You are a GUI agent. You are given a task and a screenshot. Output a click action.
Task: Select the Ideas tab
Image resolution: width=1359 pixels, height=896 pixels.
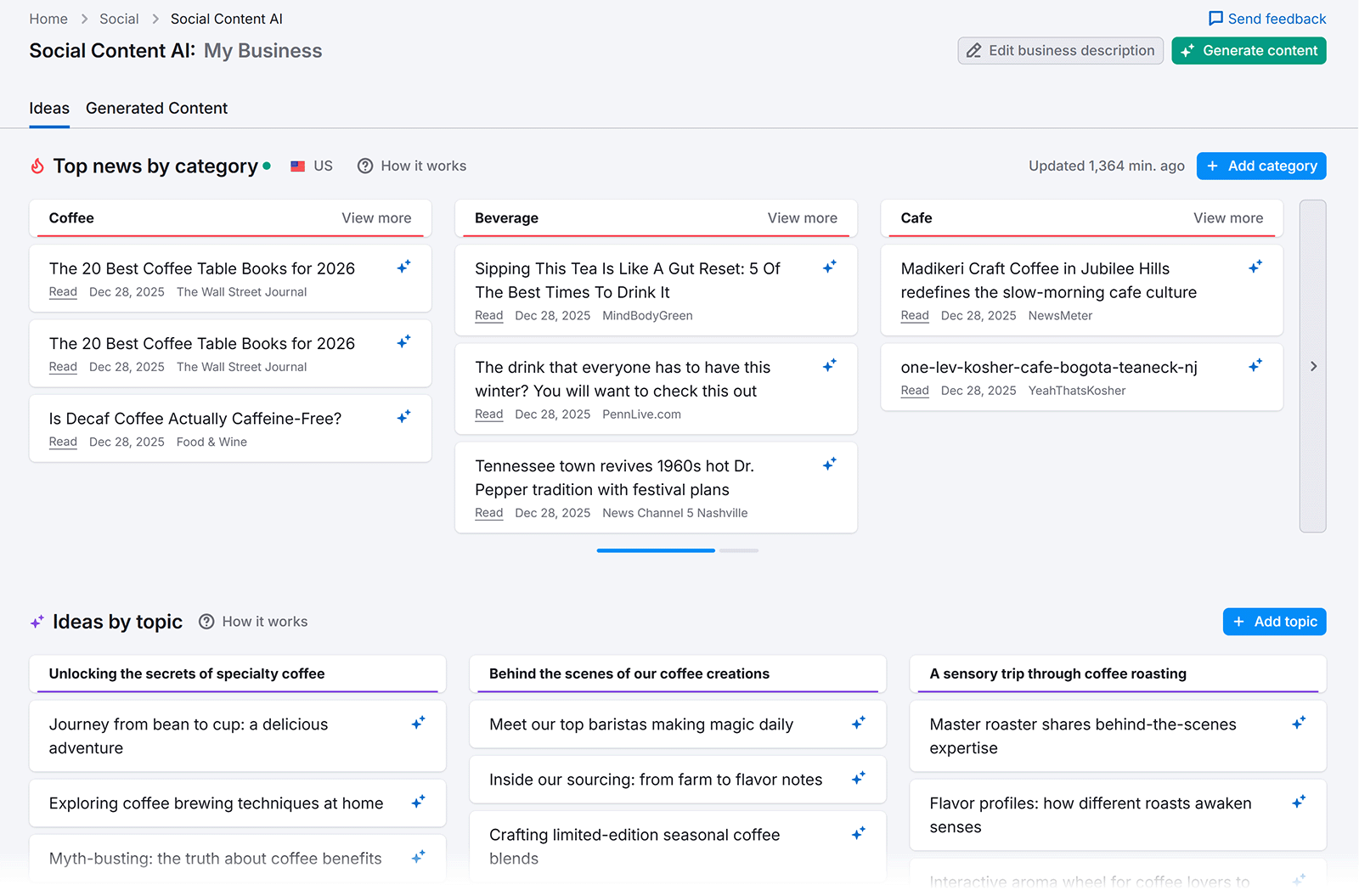pos(48,108)
